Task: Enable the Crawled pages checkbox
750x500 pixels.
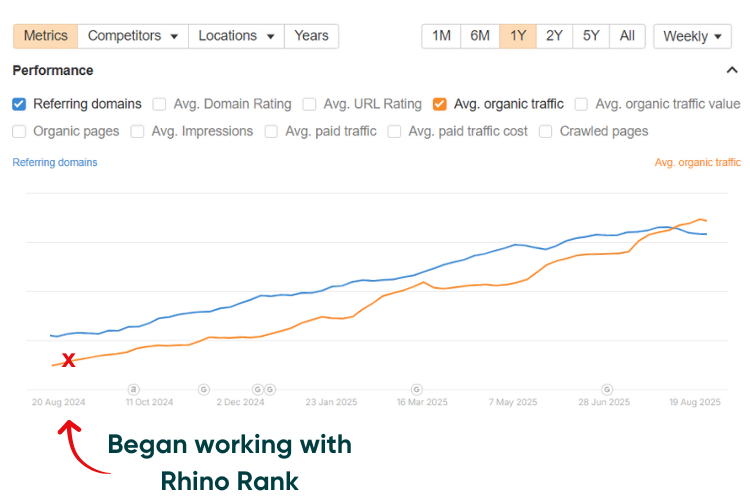Action: (546, 131)
